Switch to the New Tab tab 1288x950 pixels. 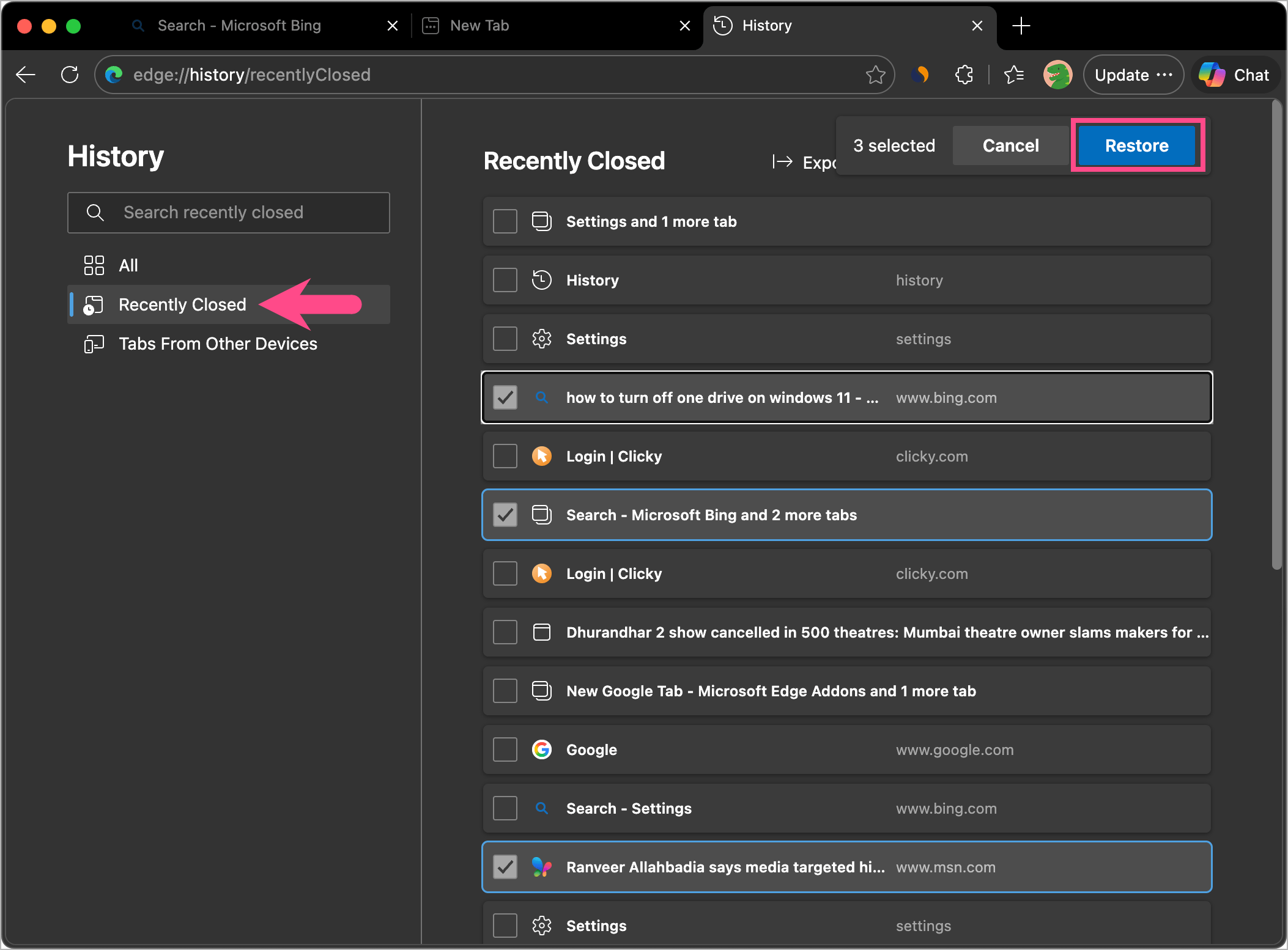pyautogui.click(x=479, y=26)
